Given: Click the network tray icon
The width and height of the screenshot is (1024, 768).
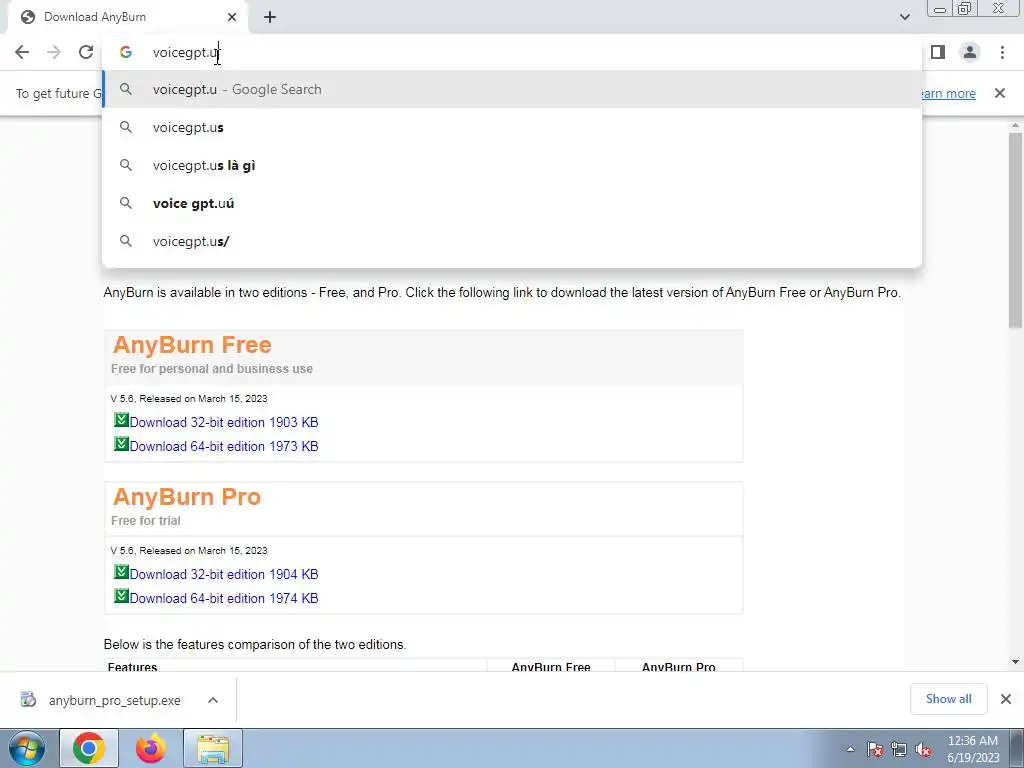Looking at the screenshot, I should click(899, 750).
